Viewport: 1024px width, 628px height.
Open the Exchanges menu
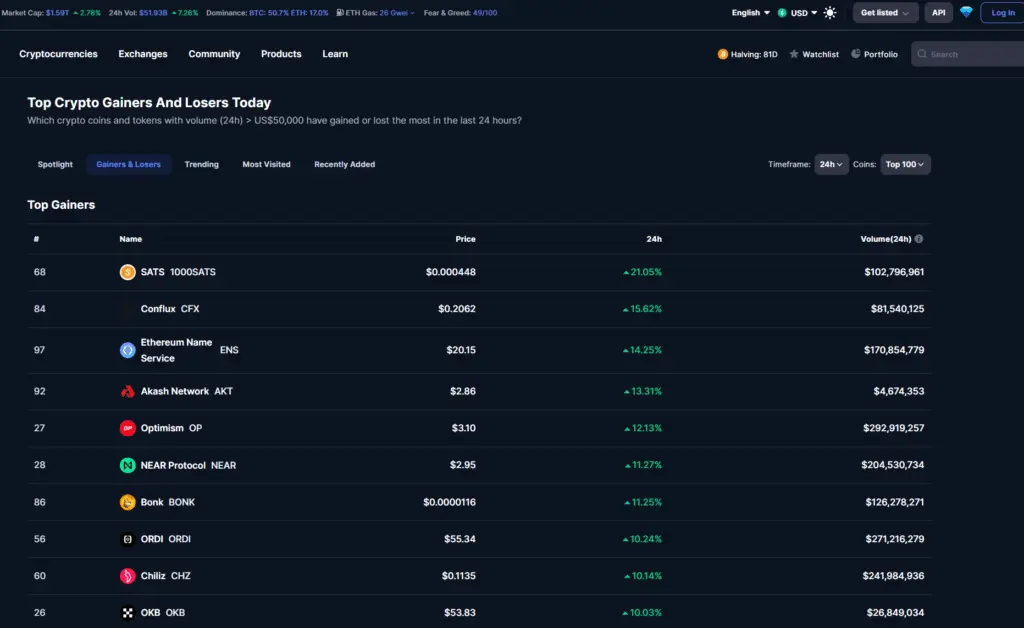[x=143, y=54]
